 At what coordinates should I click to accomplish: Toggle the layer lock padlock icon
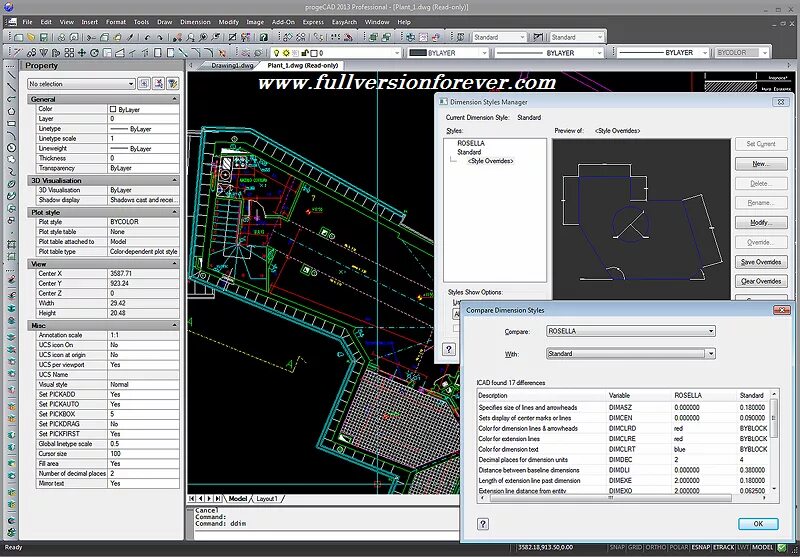305,53
